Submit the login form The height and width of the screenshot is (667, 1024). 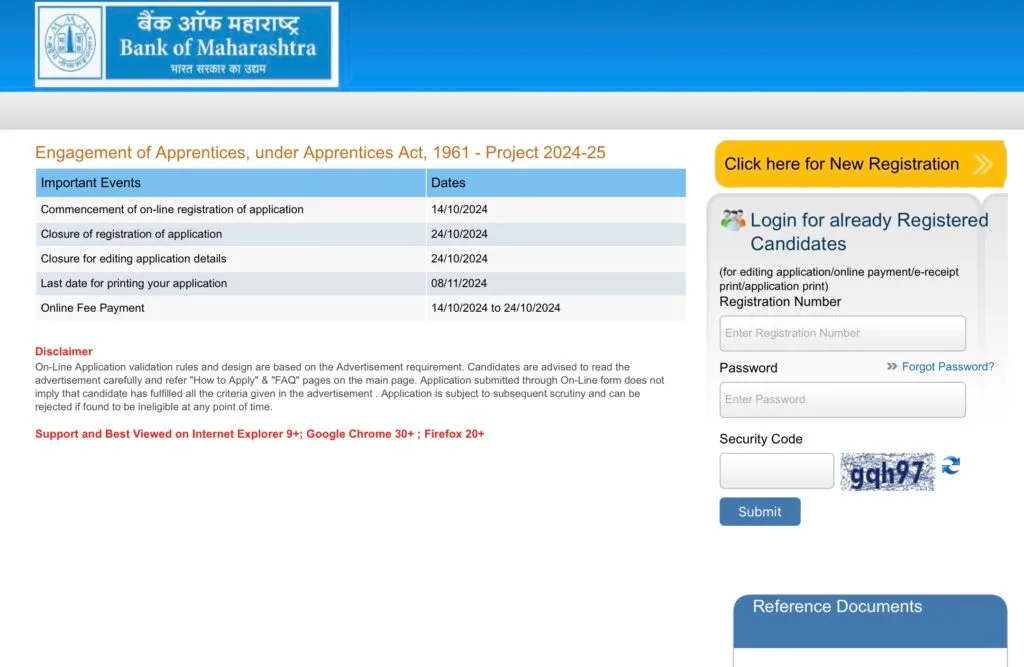[760, 512]
